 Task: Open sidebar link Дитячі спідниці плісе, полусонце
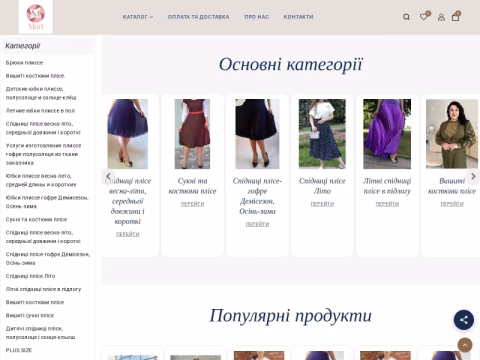(40, 333)
